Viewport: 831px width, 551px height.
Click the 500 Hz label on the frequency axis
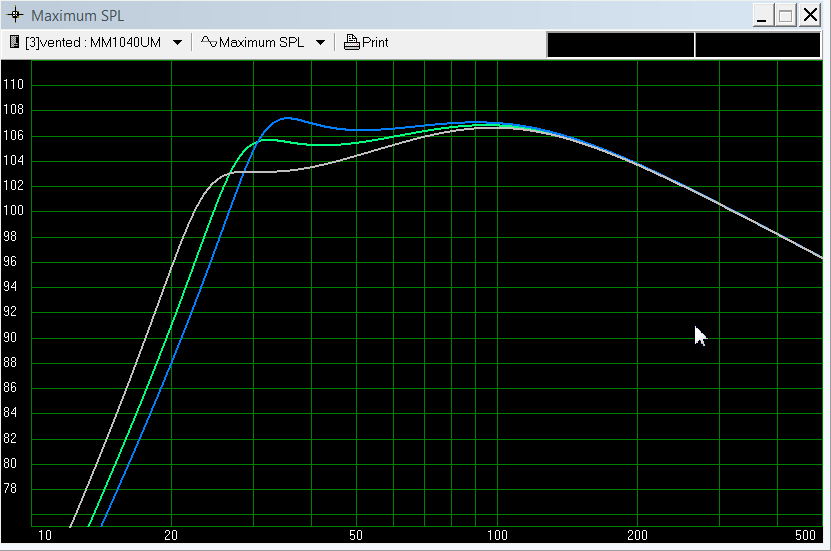click(x=805, y=536)
